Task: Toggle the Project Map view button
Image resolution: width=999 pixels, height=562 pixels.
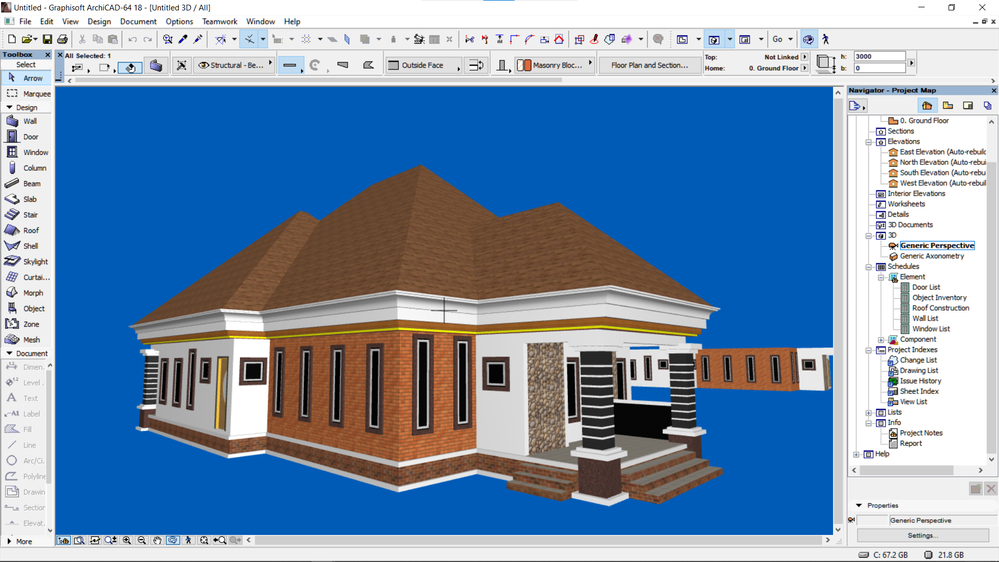Action: tap(927, 106)
